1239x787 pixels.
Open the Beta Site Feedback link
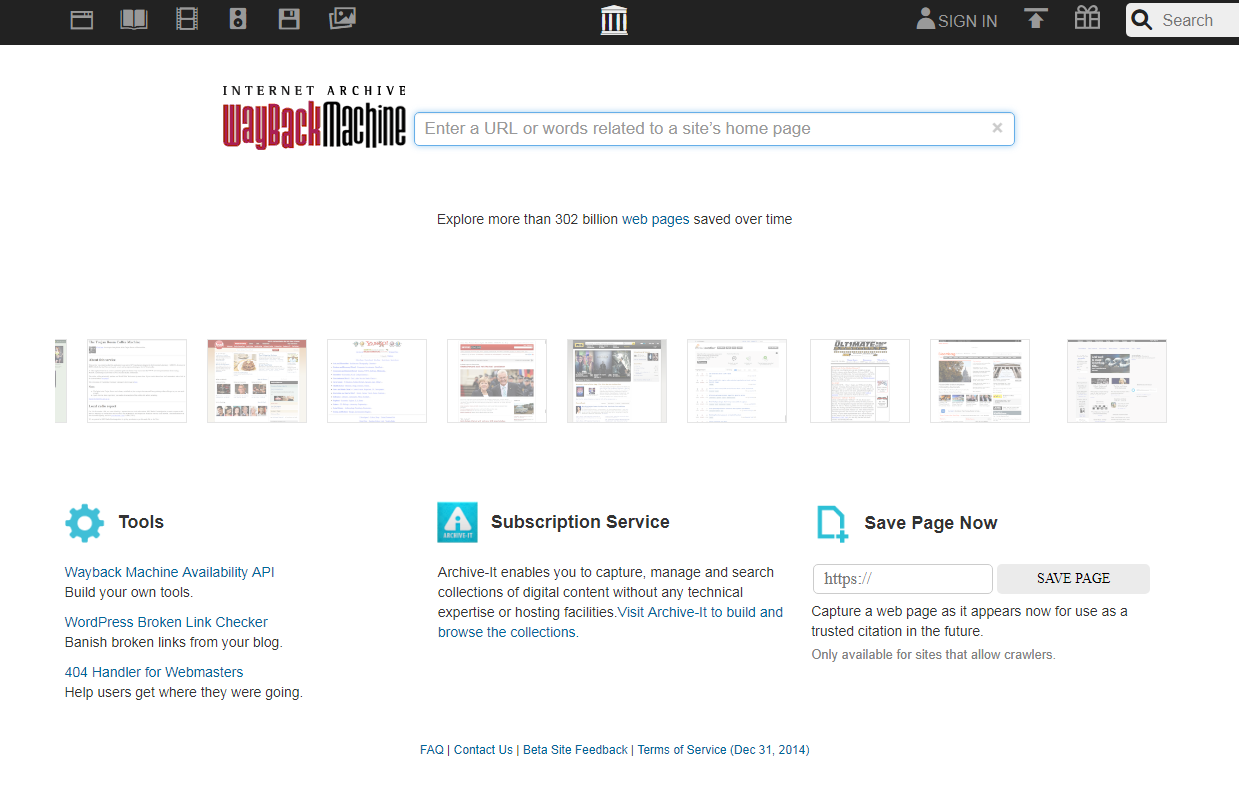pos(575,750)
